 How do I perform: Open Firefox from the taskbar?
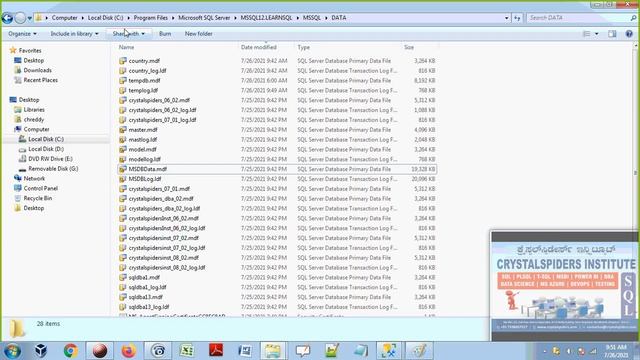point(129,351)
